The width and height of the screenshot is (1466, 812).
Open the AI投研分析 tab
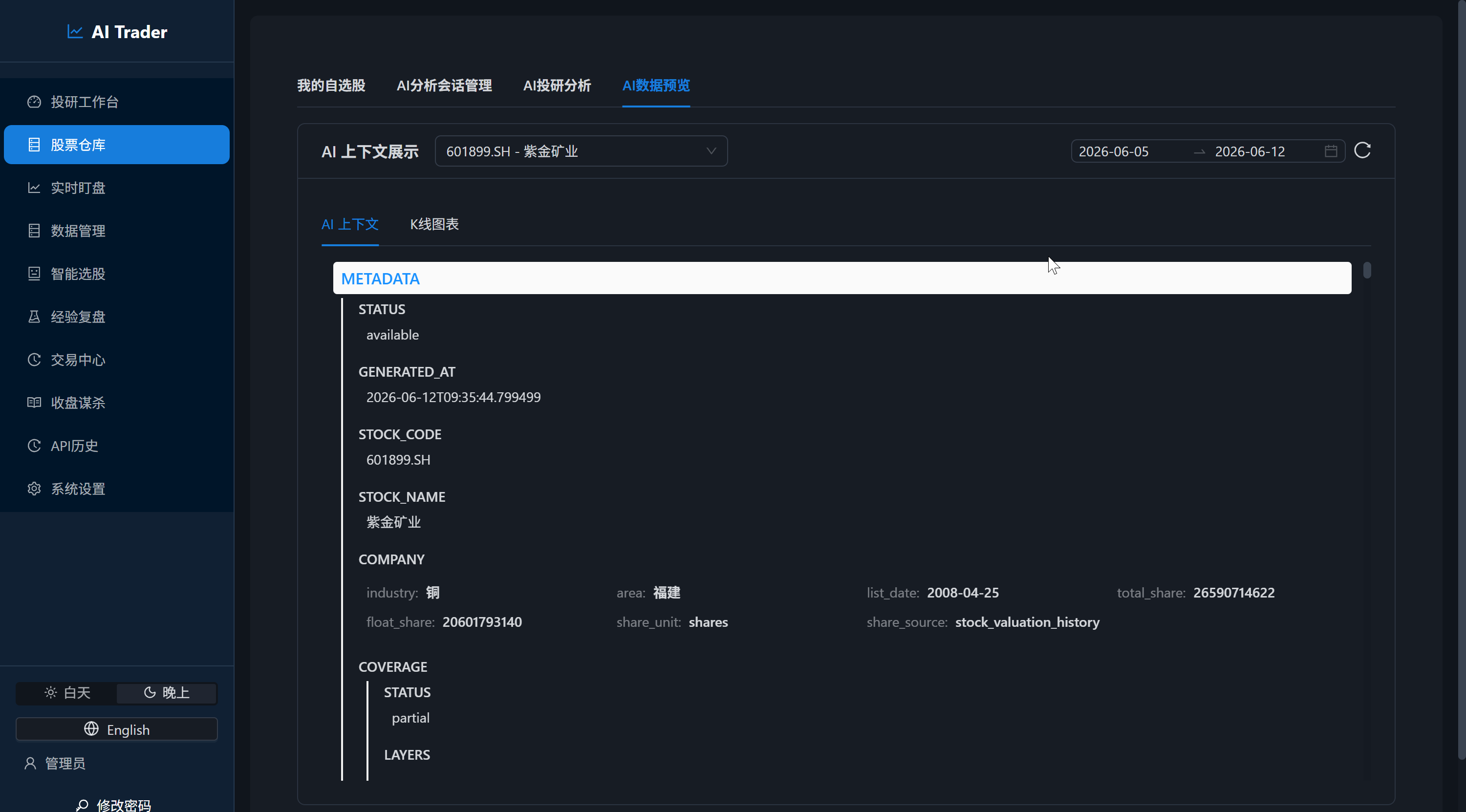(557, 85)
